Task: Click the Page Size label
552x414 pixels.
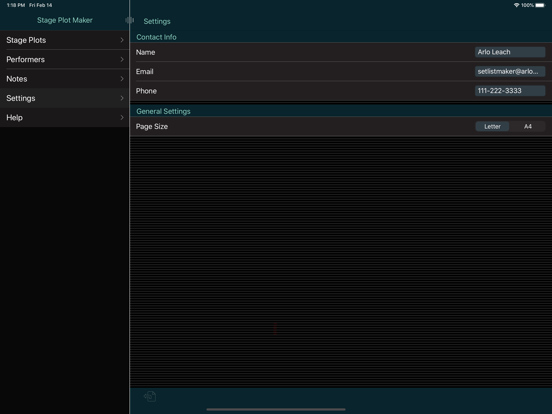Action: tap(152, 126)
